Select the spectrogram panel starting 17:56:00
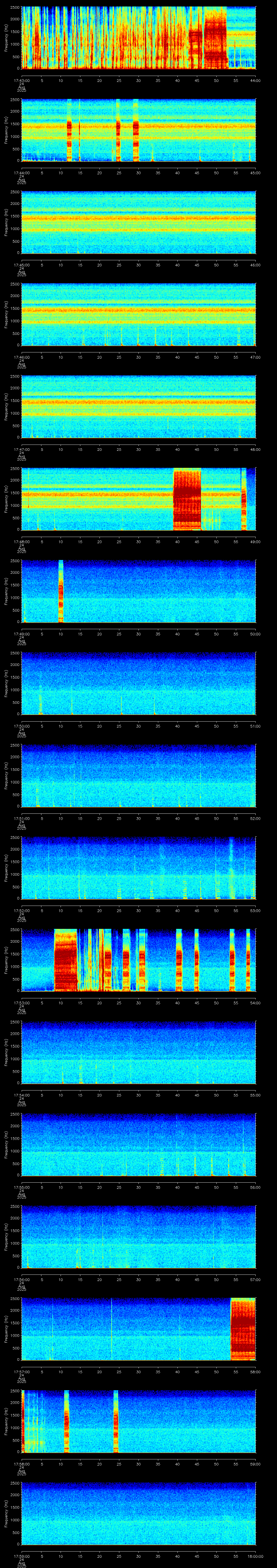Viewport: 277px width, 1568px height. coord(139,1237)
